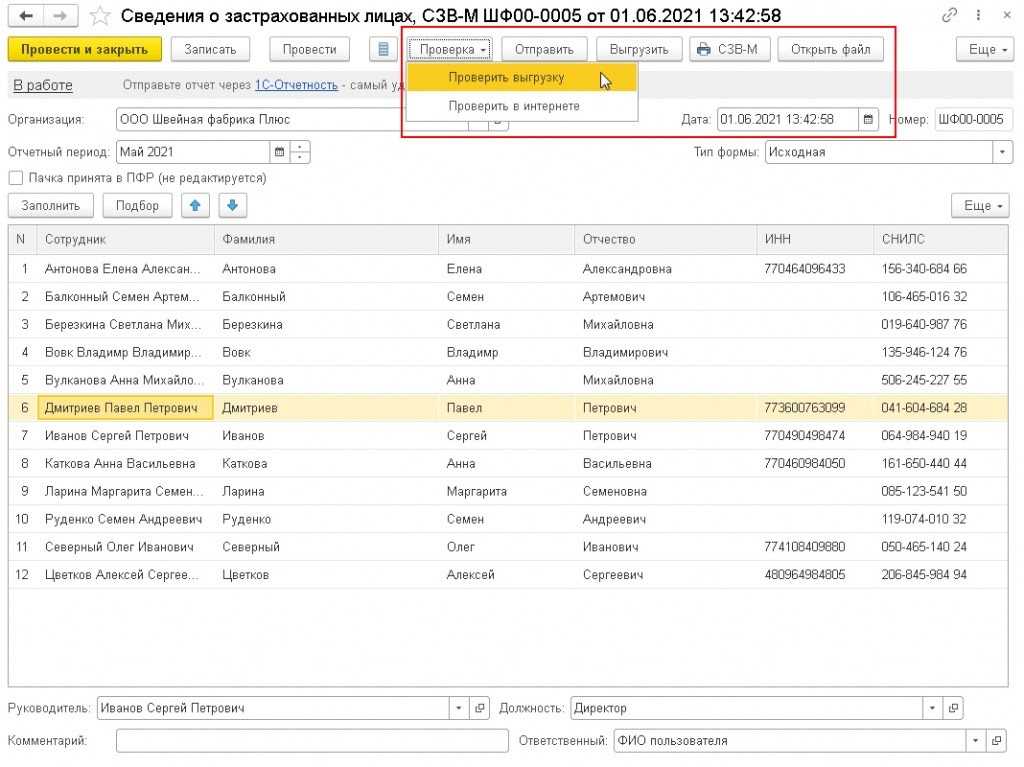Open calendar picker for the Дата field

click(x=869, y=119)
